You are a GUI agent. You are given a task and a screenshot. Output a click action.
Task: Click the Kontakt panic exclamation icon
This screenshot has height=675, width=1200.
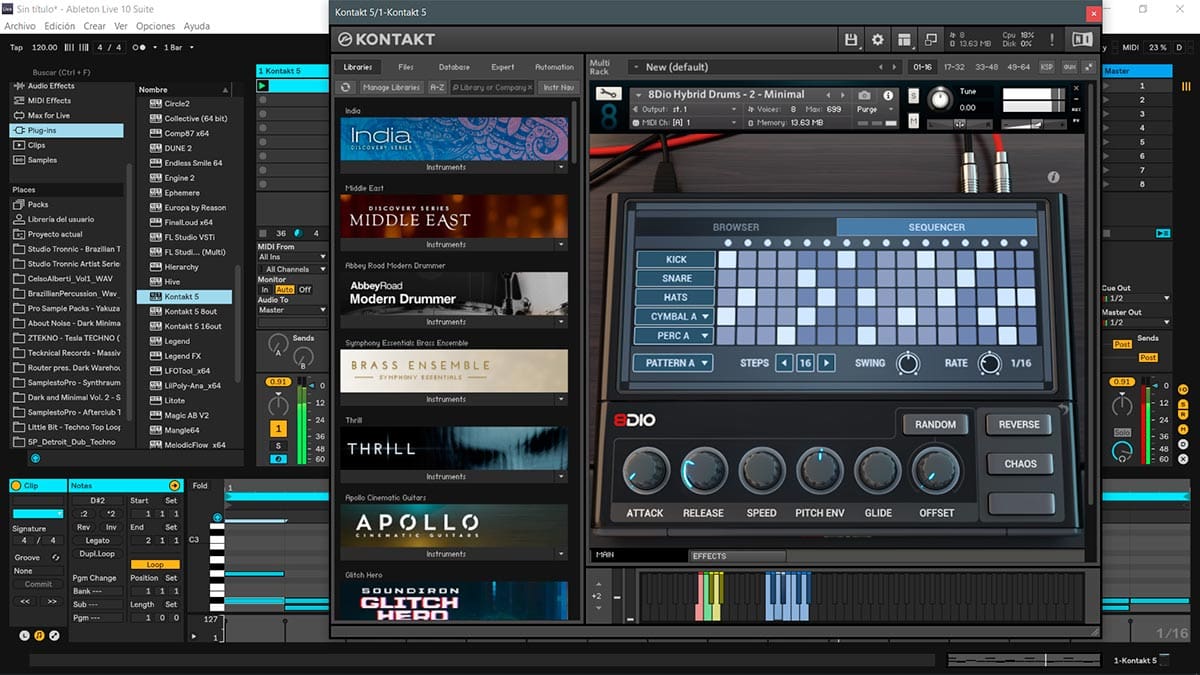pyautogui.click(x=1051, y=40)
